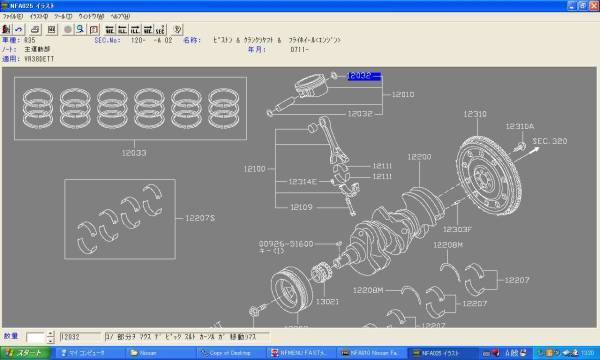
Task: Select part label 12310A near flywheel bolt
Action: tap(520, 126)
